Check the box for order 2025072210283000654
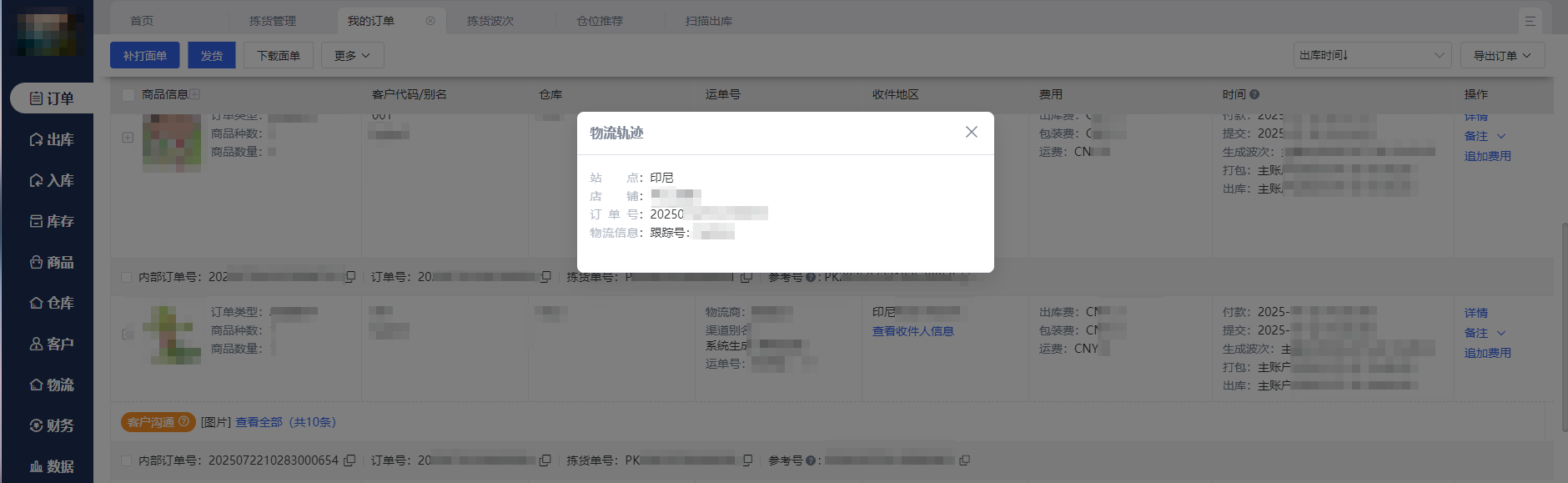The height and width of the screenshot is (483, 1568). 127,460
